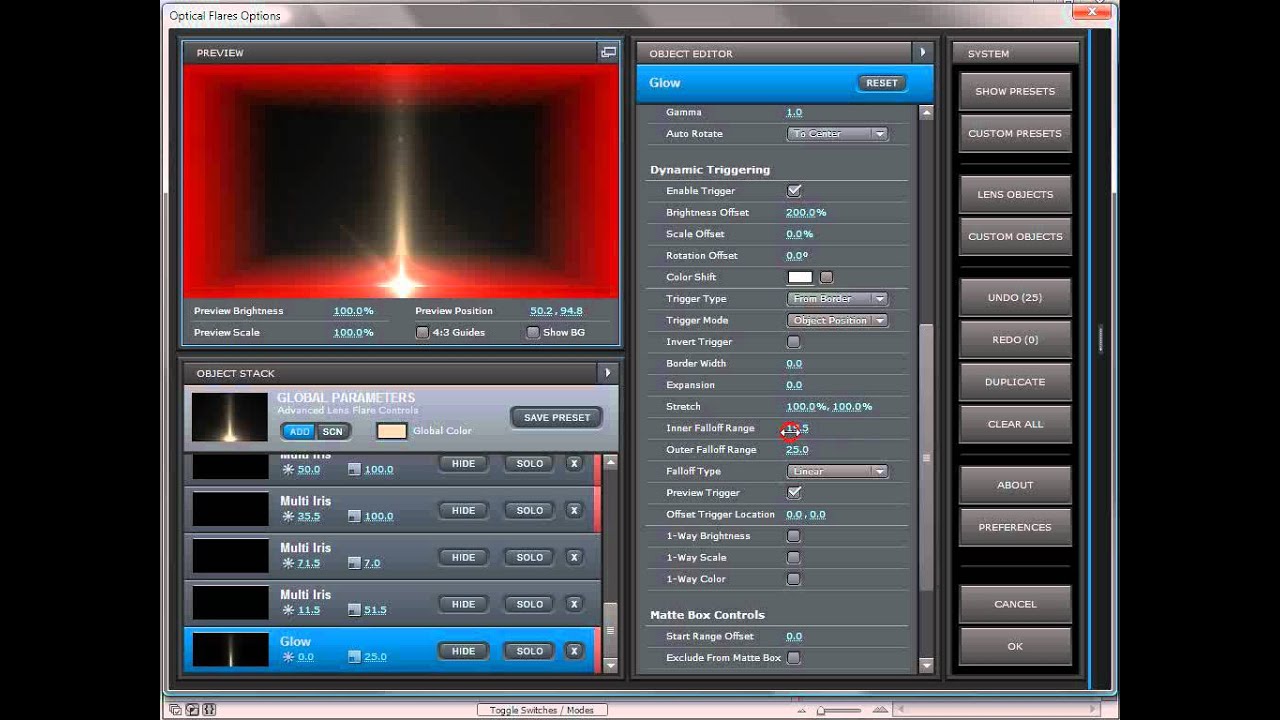Duplicate the selected object

1015,381
